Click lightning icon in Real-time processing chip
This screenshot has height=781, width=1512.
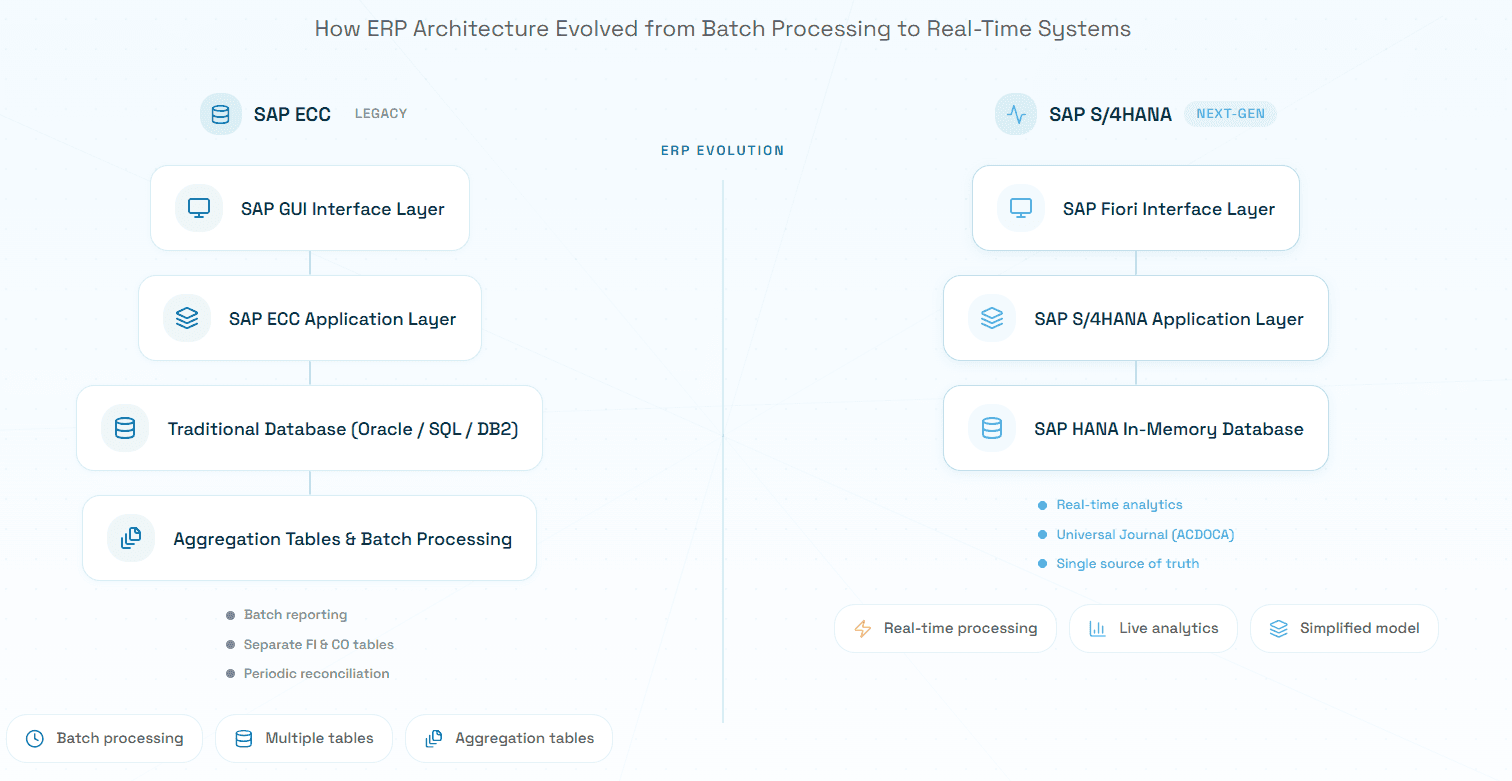point(862,629)
